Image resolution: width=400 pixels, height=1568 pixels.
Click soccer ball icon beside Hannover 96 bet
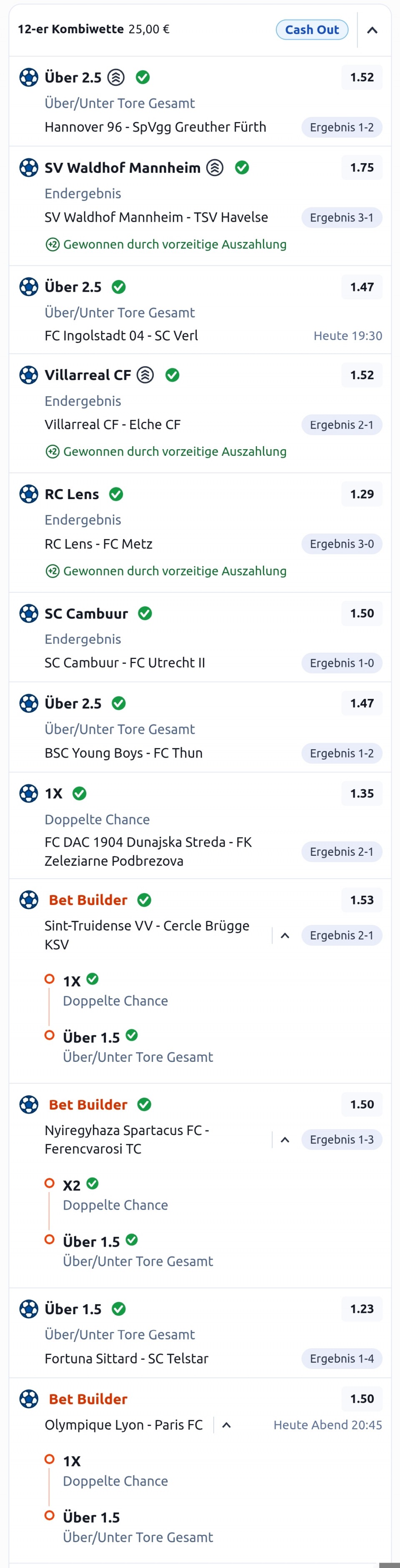29,78
